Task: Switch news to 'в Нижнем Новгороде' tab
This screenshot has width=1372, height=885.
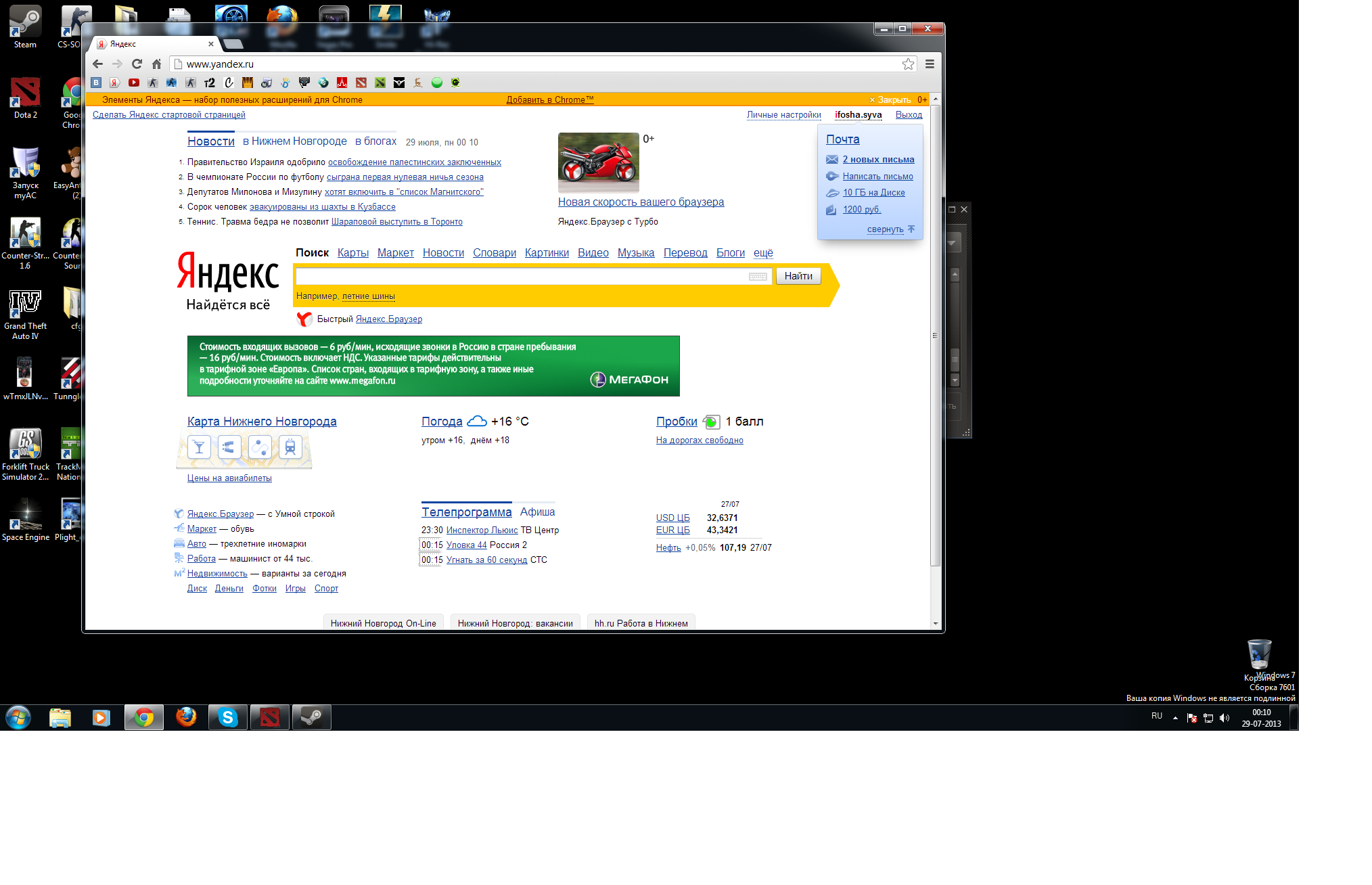Action: pos(295,141)
